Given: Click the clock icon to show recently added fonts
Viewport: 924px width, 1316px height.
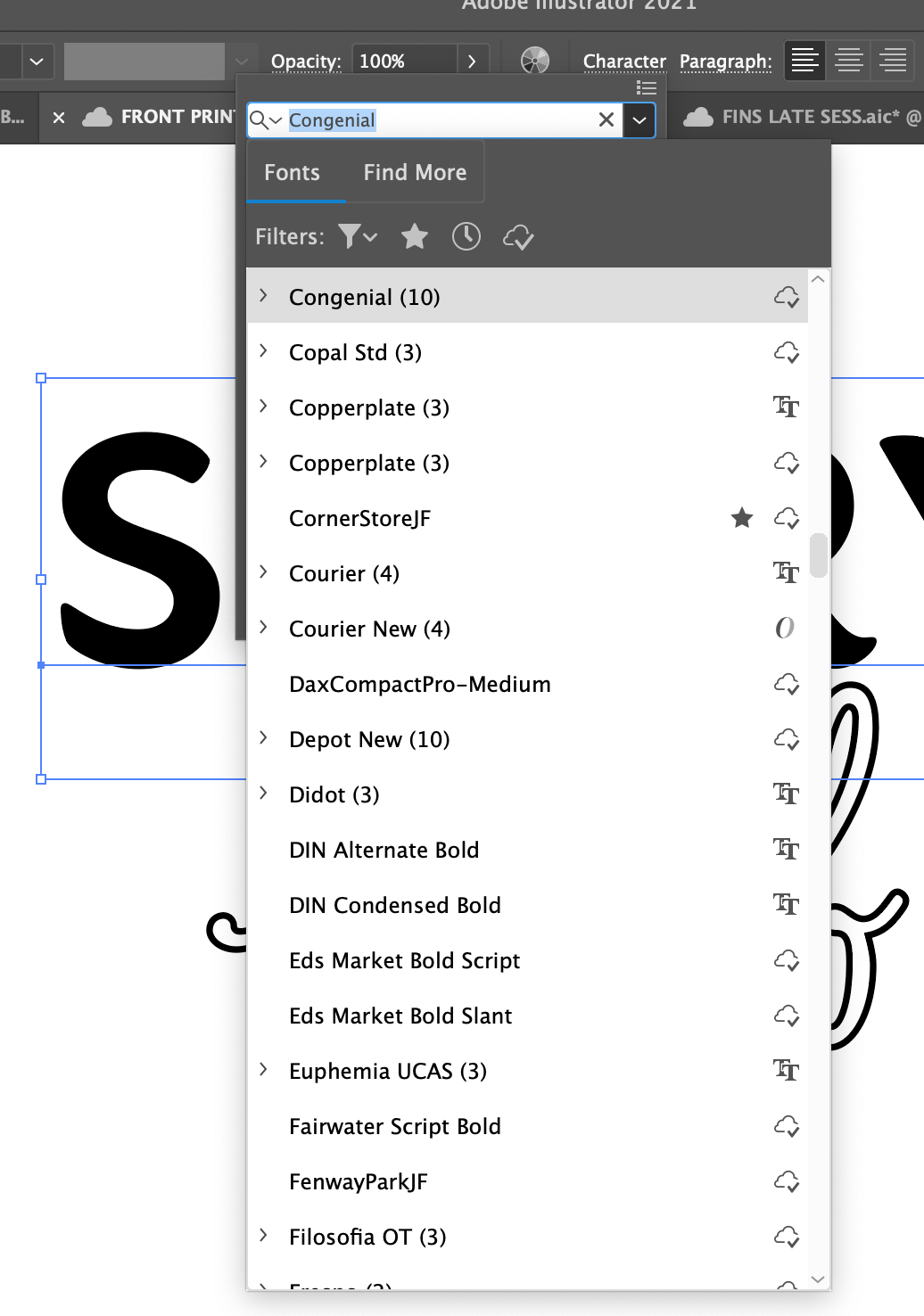Looking at the screenshot, I should 466,236.
